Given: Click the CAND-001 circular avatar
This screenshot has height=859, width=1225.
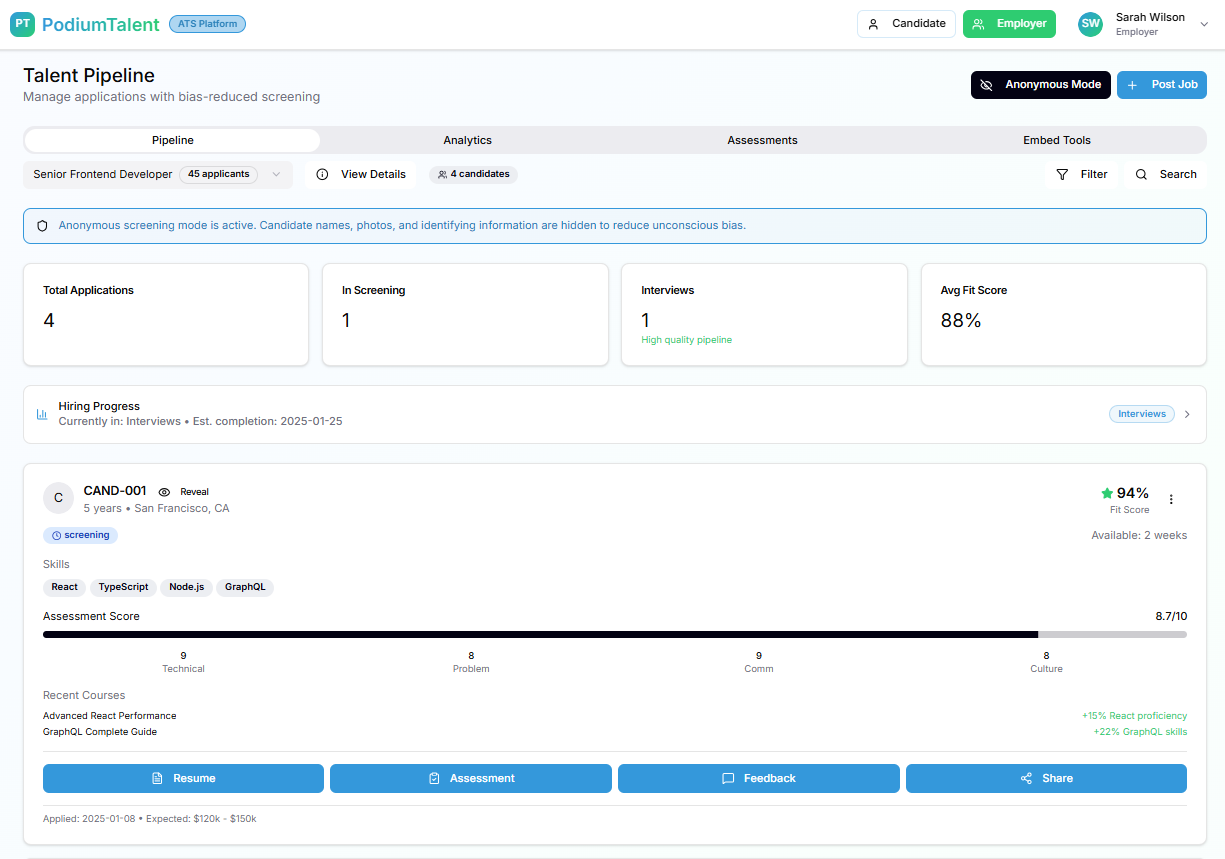Looking at the screenshot, I should [x=58, y=498].
